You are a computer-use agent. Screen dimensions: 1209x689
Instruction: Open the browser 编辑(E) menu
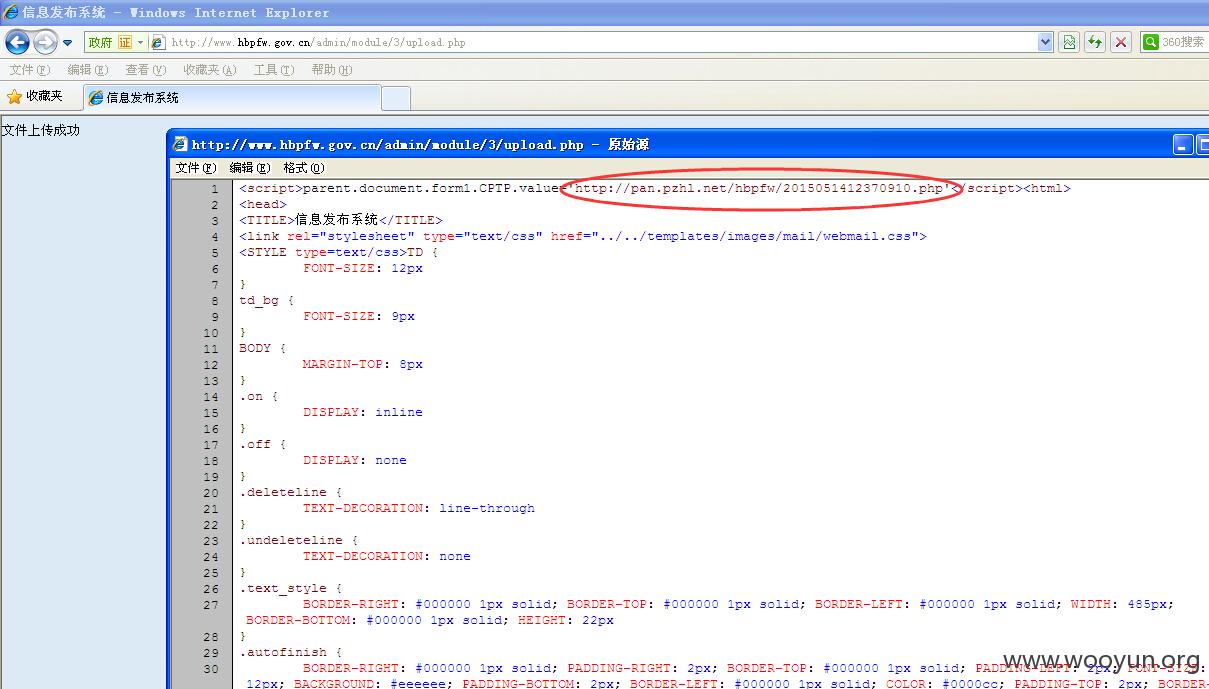pyautogui.click(x=87, y=70)
